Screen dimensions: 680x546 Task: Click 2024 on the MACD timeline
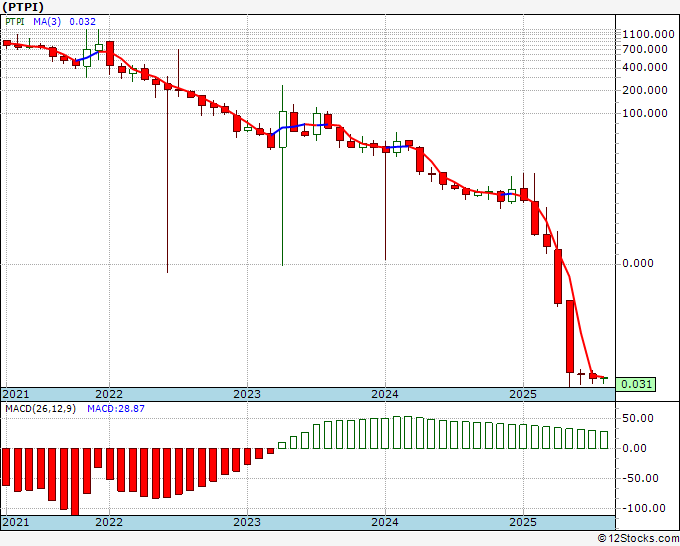[x=385, y=522]
